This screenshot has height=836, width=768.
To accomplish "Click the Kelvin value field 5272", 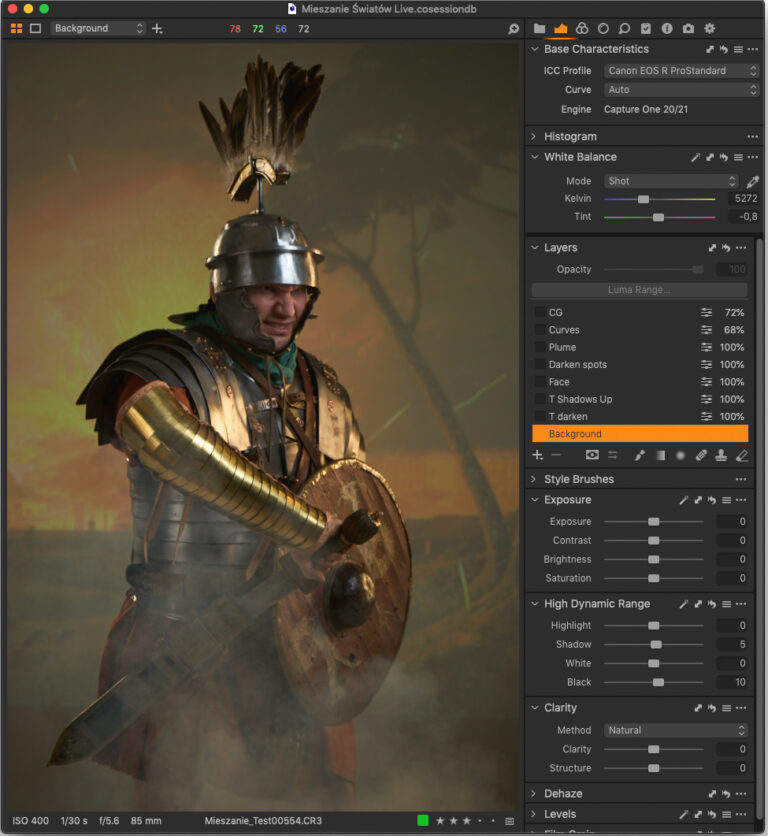I will [743, 198].
